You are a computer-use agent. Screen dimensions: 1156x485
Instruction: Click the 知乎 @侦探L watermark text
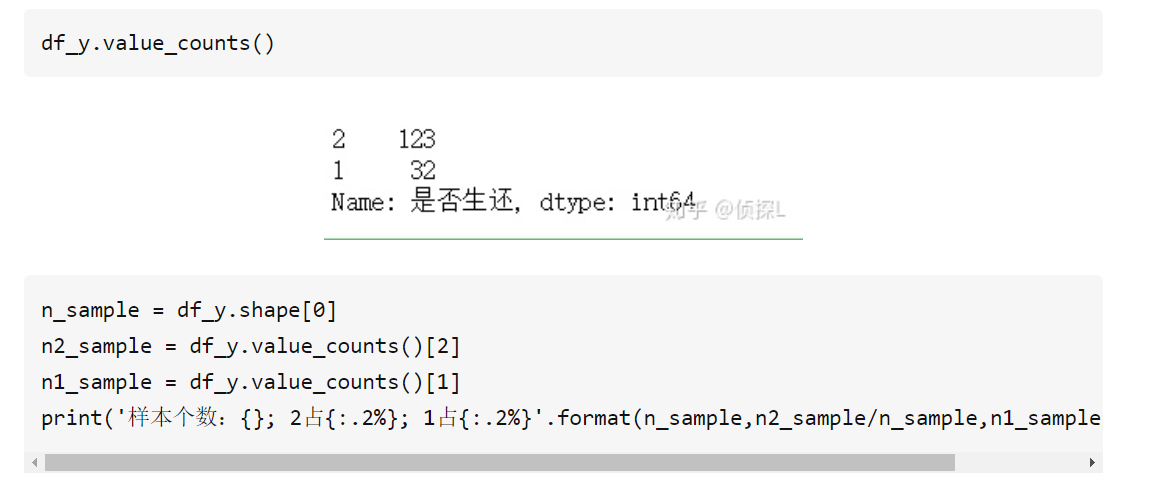tap(727, 210)
